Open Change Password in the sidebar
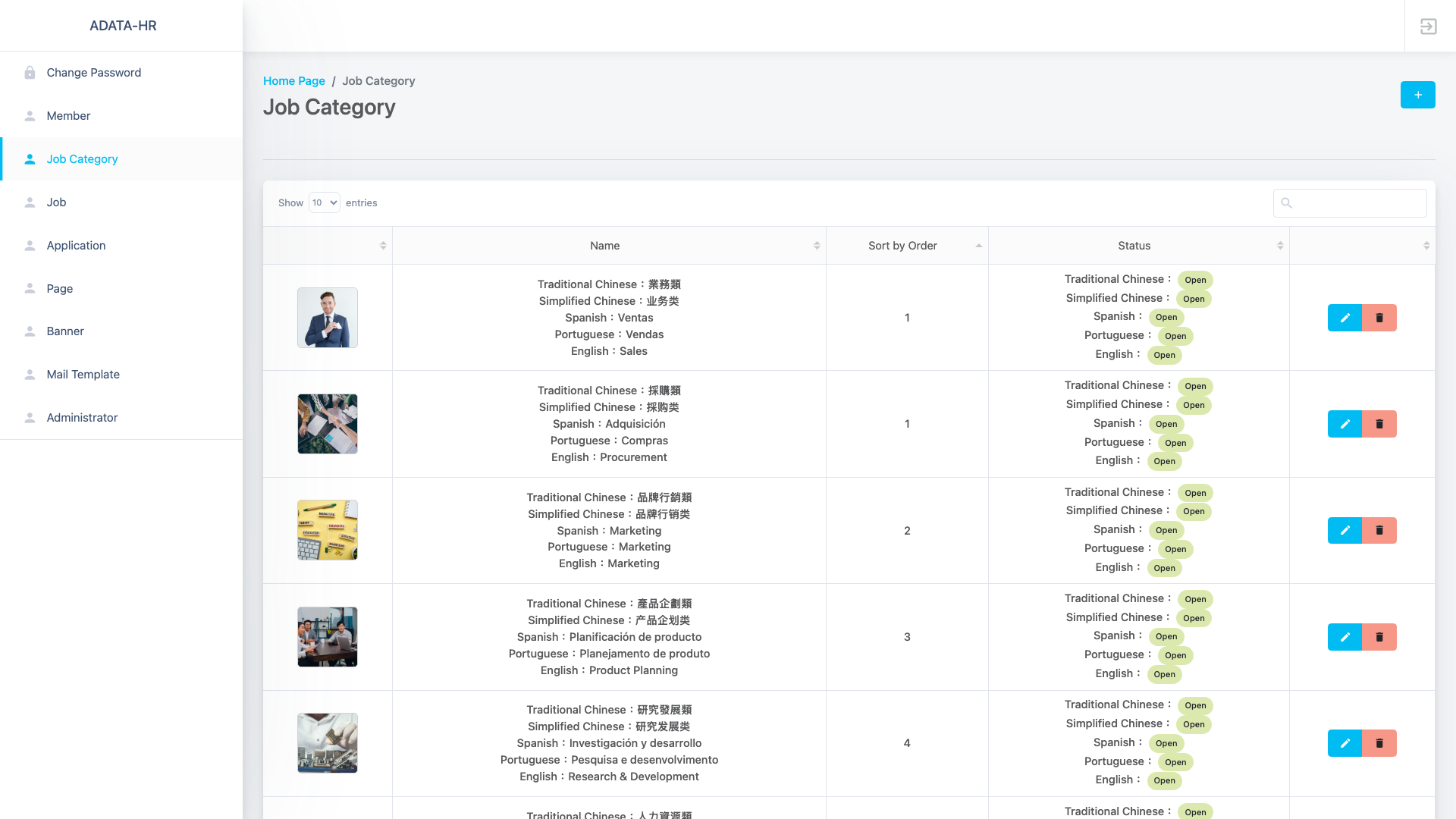 pyautogui.click(x=93, y=73)
